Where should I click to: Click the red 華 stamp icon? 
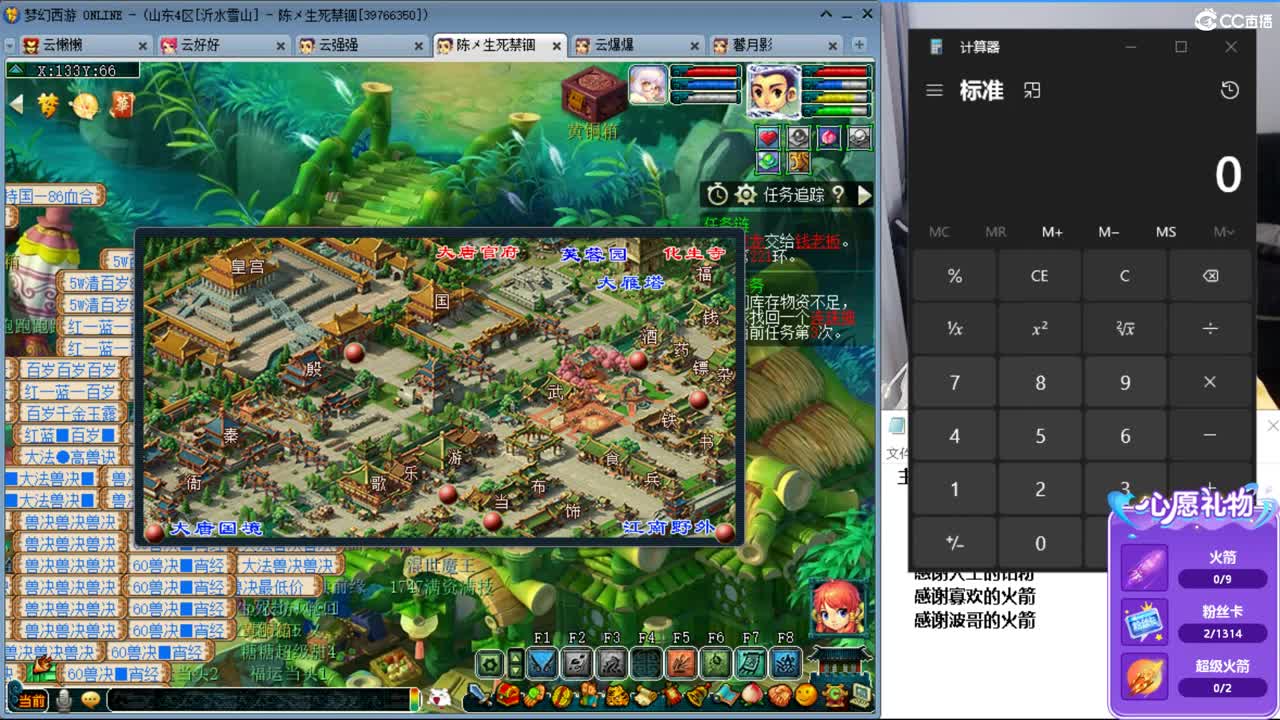point(122,104)
